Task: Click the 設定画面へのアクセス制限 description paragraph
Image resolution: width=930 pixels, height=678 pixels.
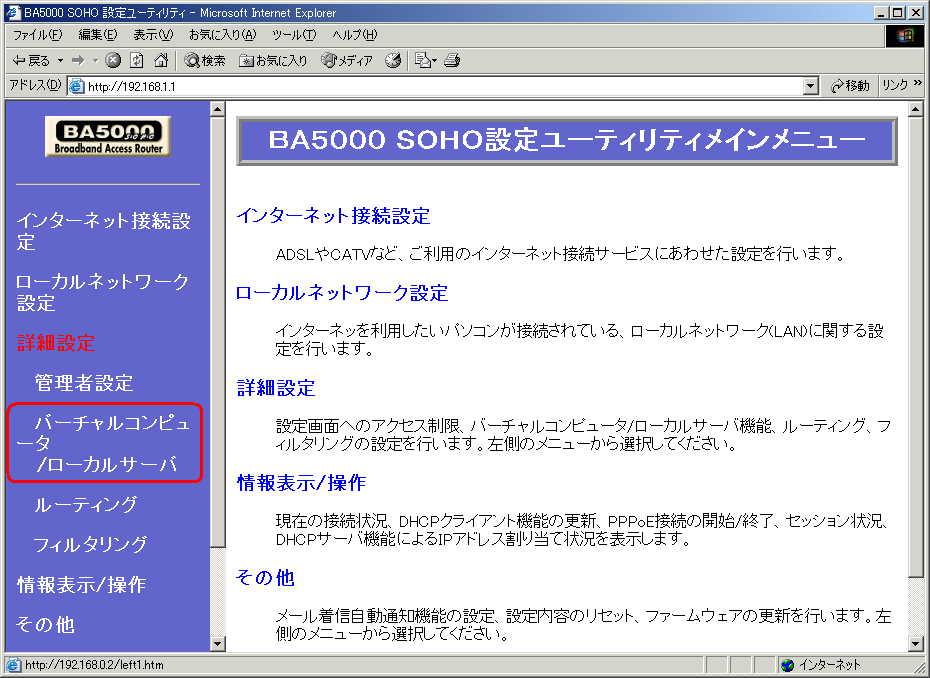Action: (x=583, y=435)
